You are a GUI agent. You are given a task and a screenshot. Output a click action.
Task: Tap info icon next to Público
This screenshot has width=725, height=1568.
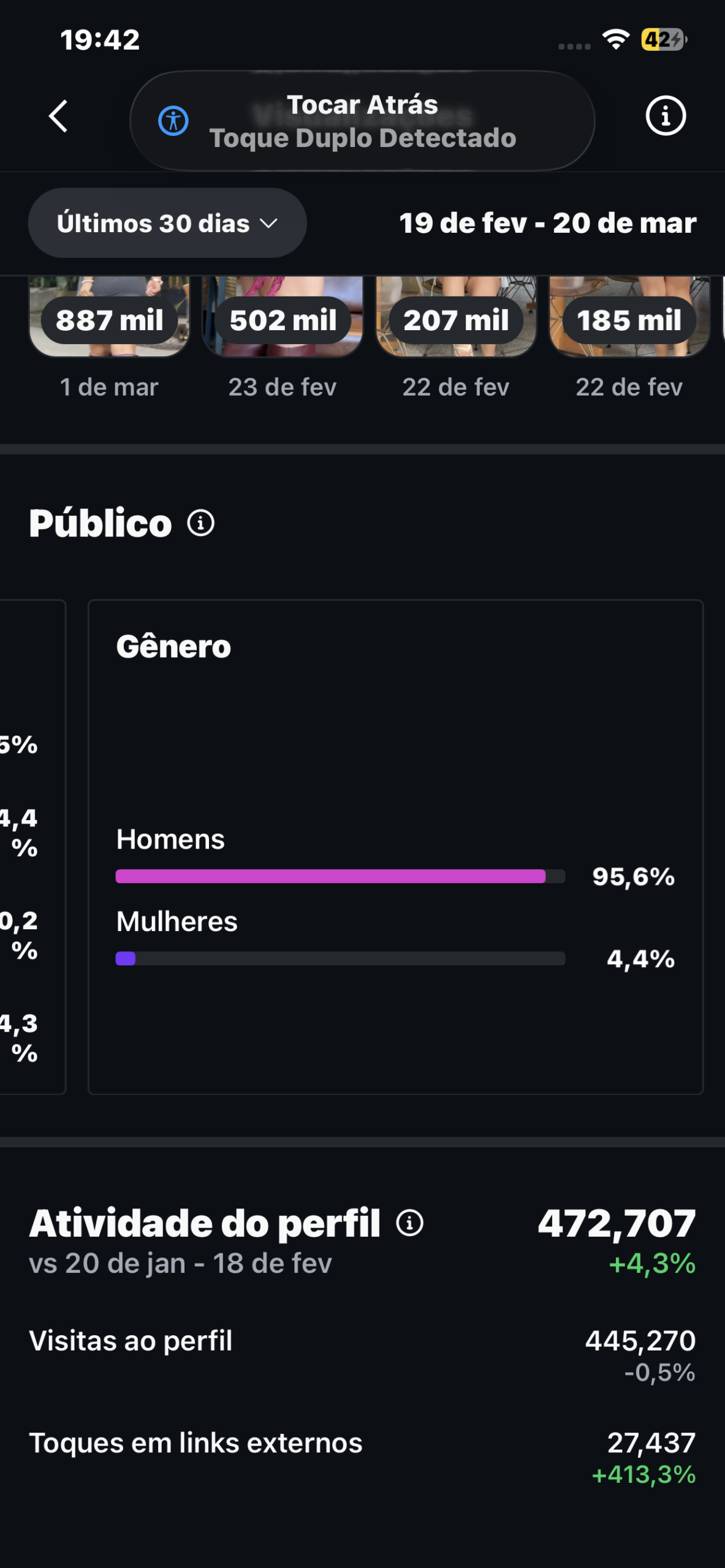click(x=201, y=523)
